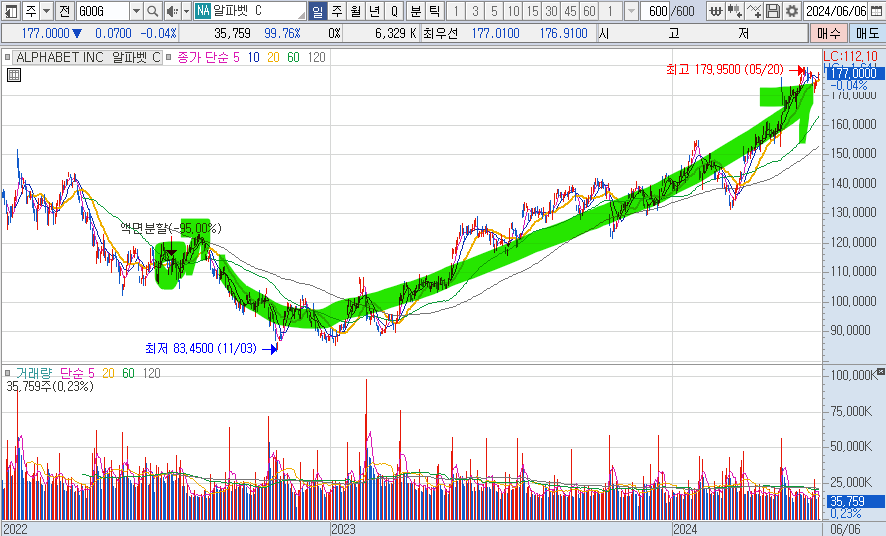Click the 매도 sell button

coord(867,33)
